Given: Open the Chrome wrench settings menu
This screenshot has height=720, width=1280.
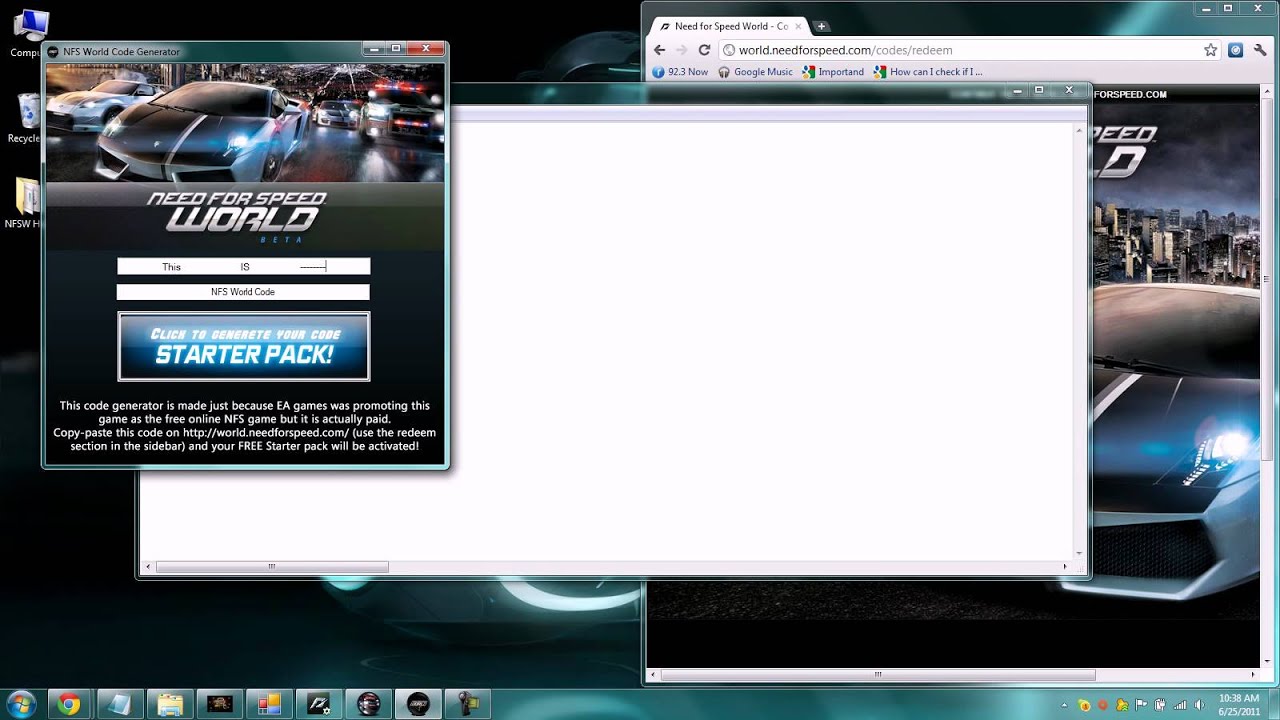Looking at the screenshot, I should point(1259,50).
